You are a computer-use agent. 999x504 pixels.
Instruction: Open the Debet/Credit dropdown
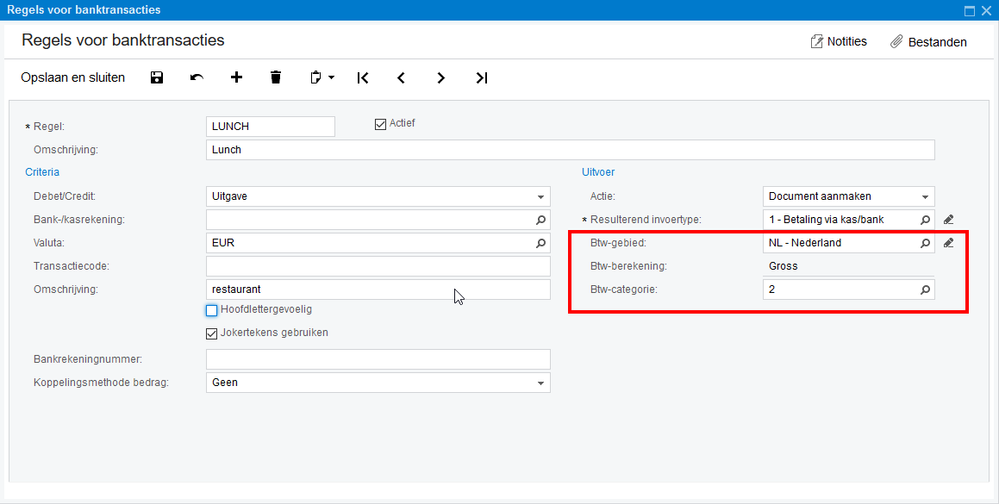tap(541, 197)
